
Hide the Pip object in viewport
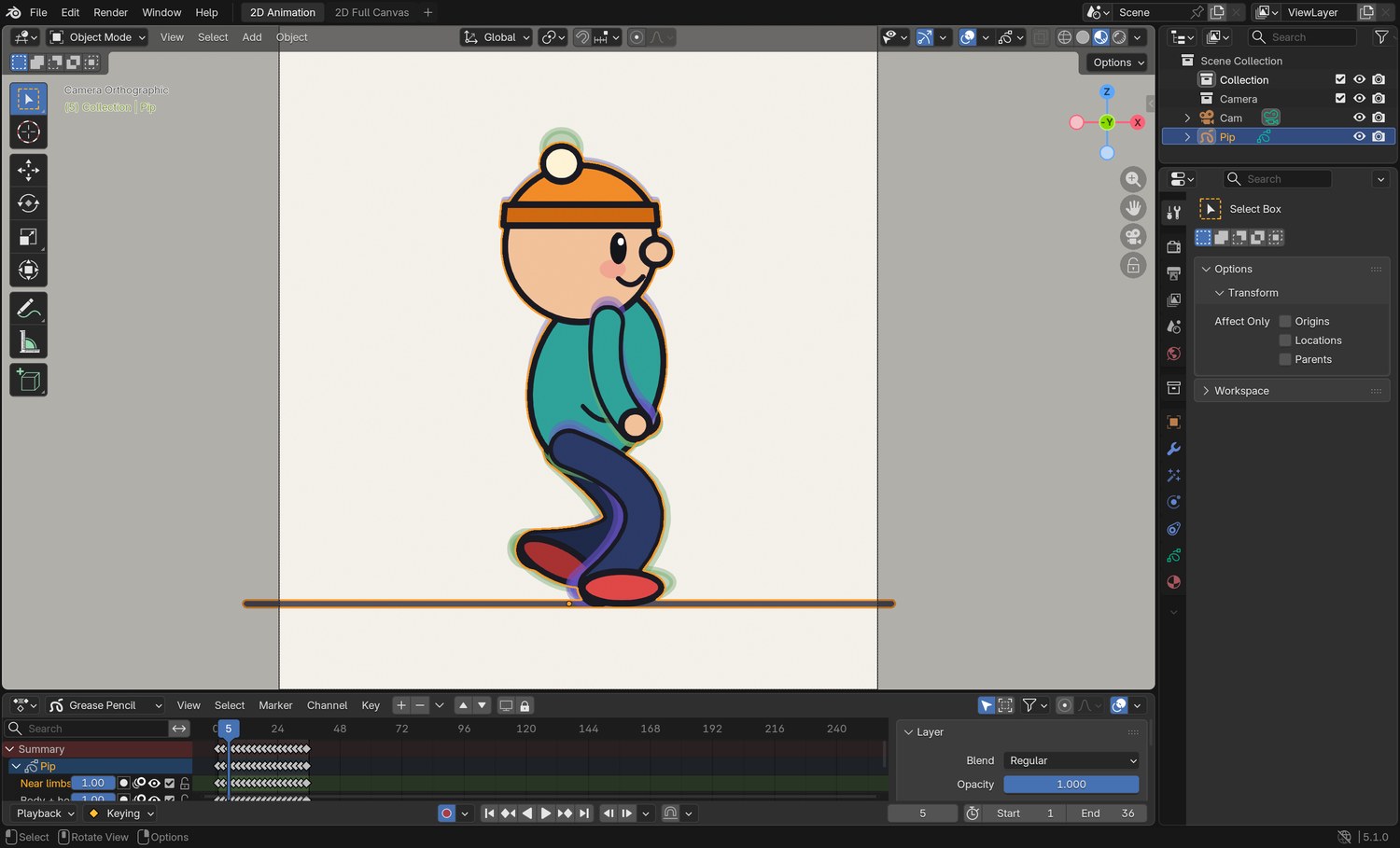[x=1359, y=136]
